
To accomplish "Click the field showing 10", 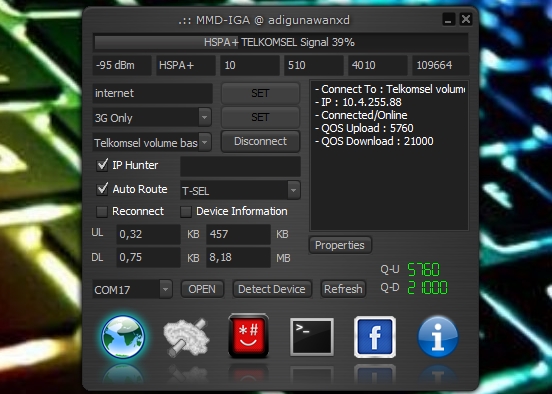I will (x=250, y=65).
